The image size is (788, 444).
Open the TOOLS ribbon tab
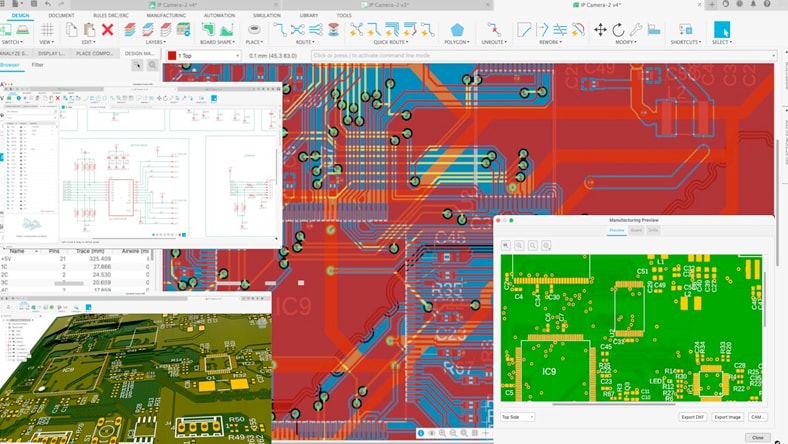[344, 16]
